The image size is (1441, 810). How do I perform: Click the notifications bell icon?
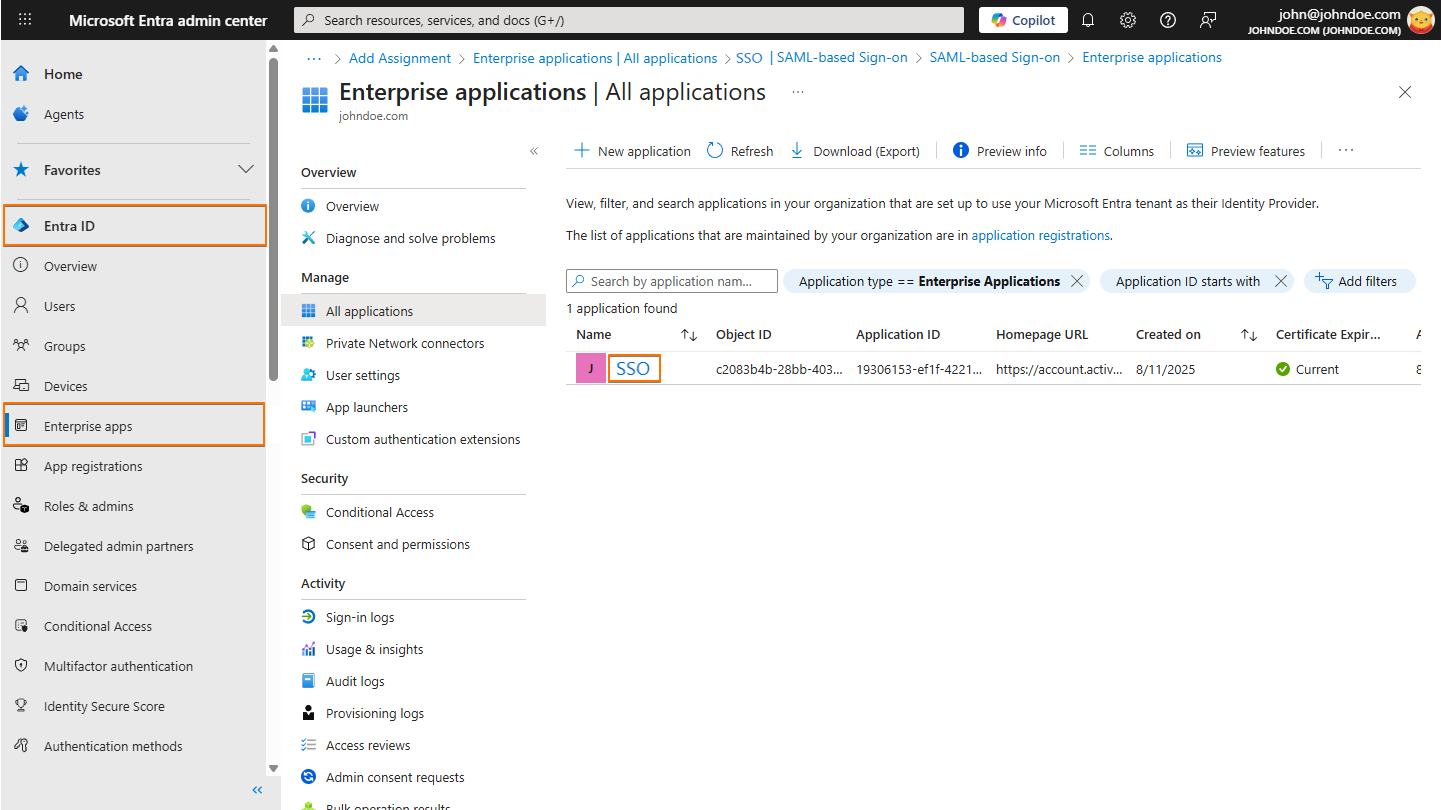click(1088, 20)
